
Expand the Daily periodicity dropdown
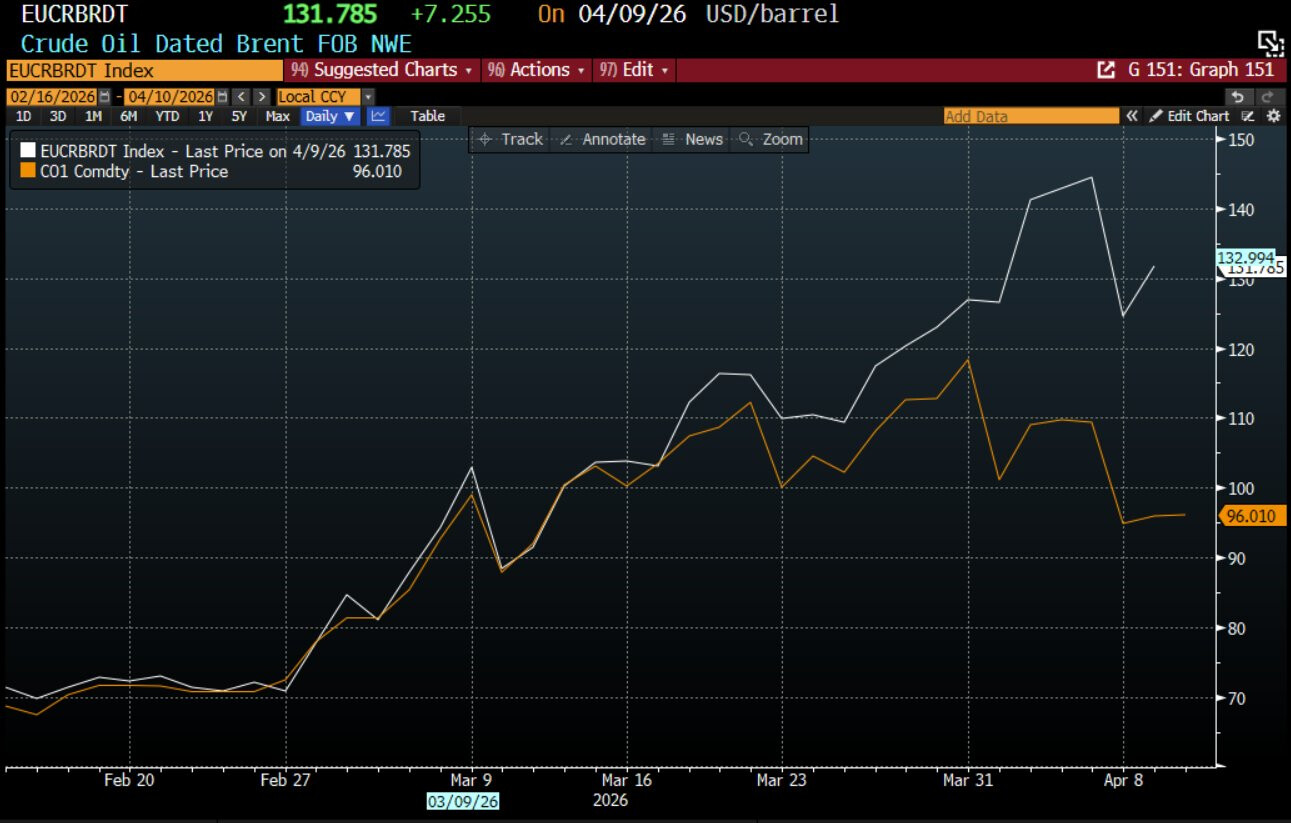pos(329,116)
